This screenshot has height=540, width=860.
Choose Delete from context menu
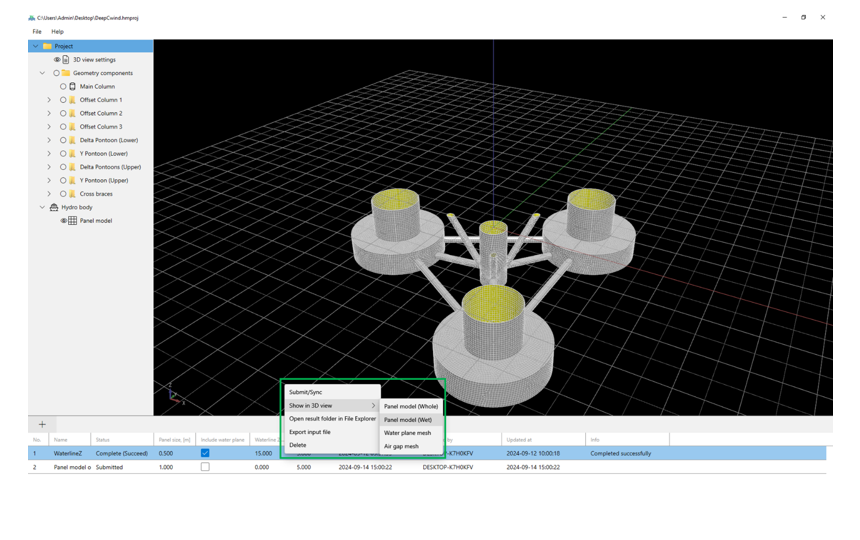coord(332,445)
